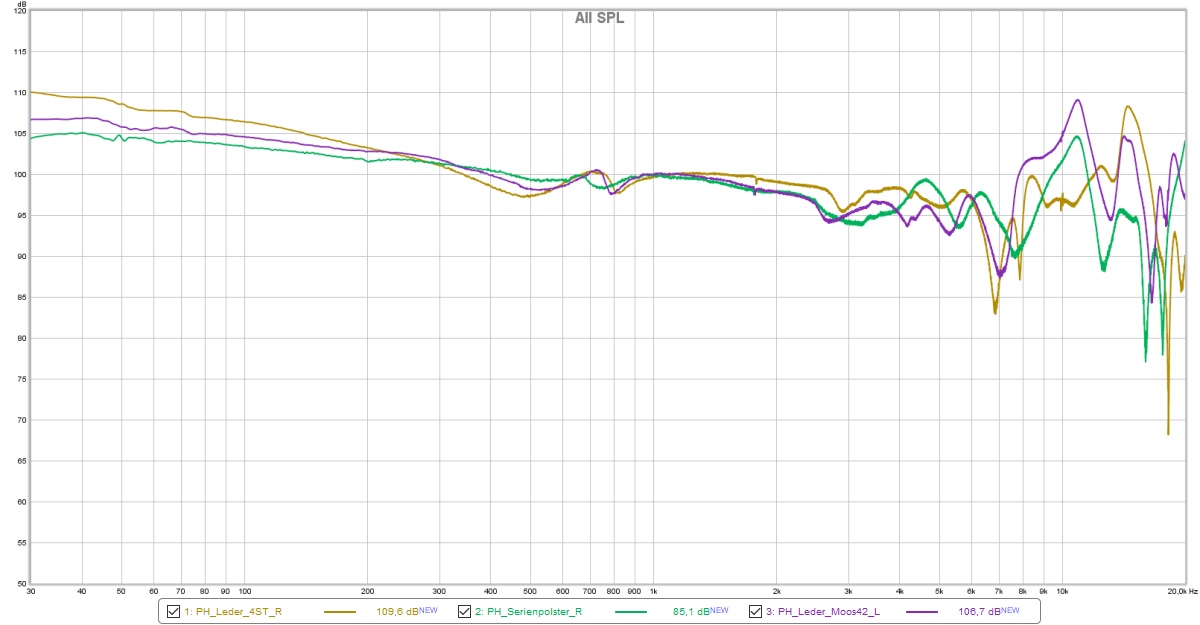Click the NEW tag beside 109,6 dB
The image size is (1200, 625).
pyautogui.click(x=428, y=609)
